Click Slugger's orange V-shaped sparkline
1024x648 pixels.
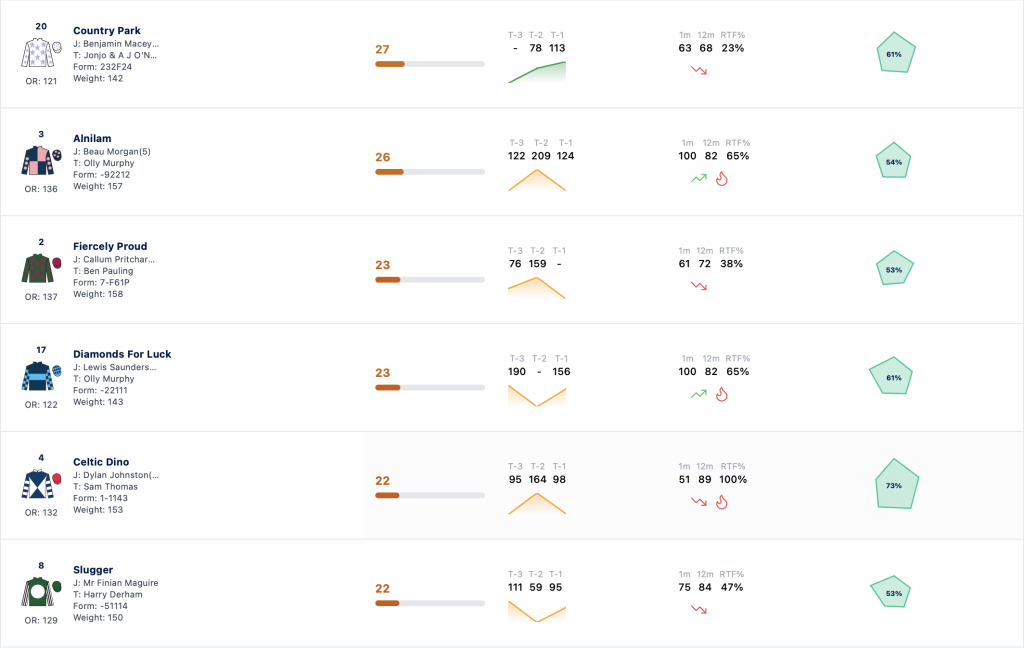537,611
